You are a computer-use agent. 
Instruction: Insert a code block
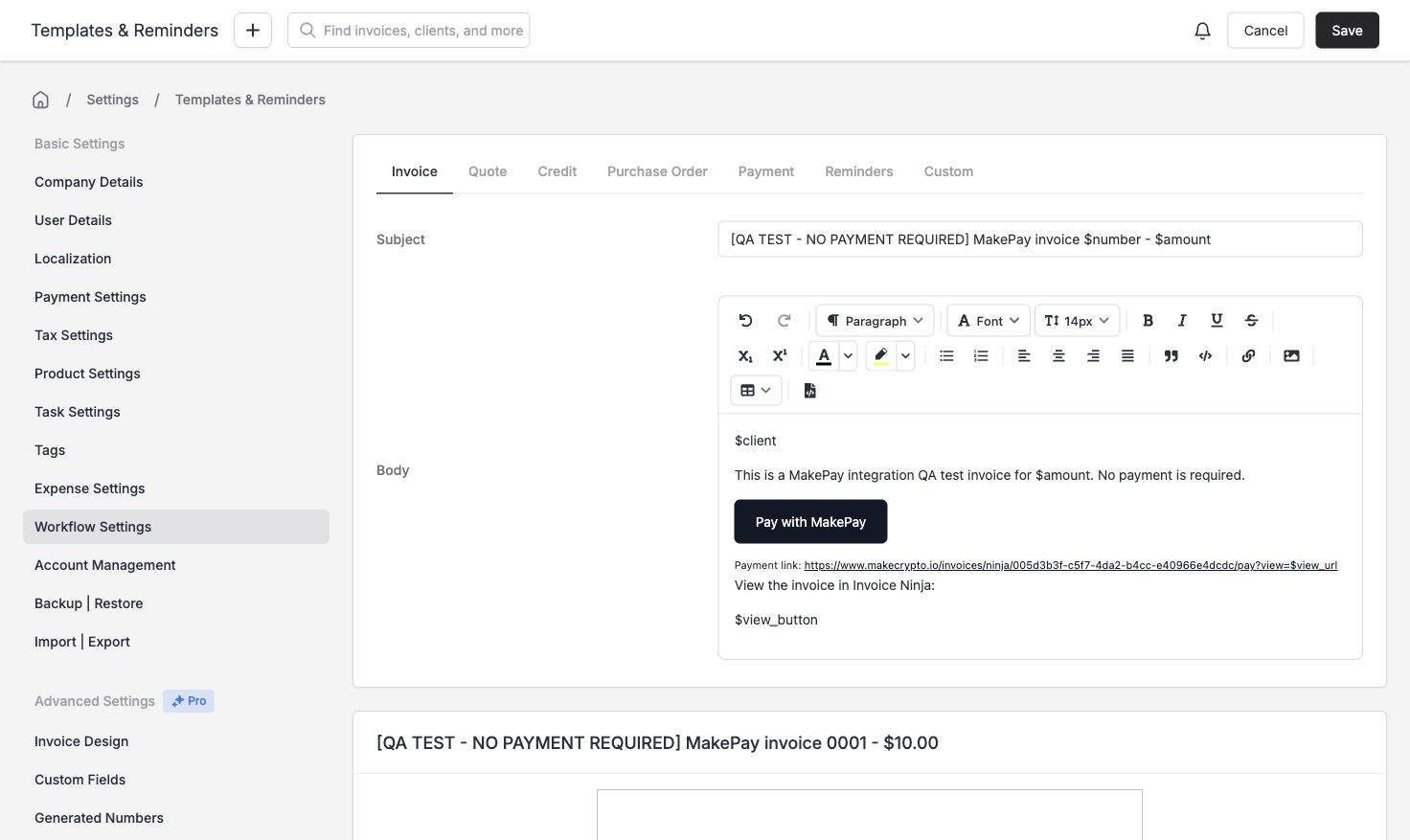pos(1205,356)
